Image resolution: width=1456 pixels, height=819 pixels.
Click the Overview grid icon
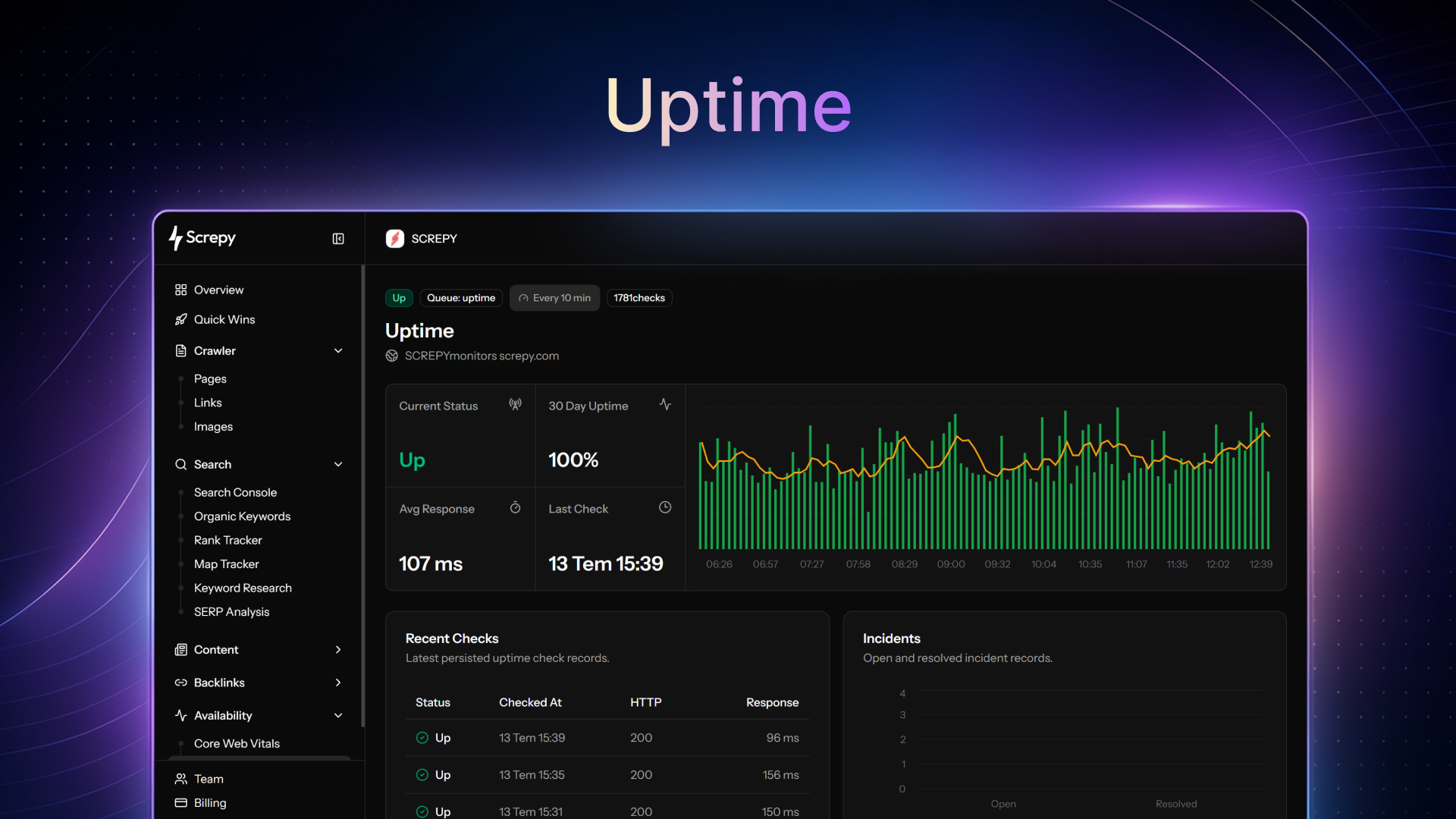click(x=180, y=290)
